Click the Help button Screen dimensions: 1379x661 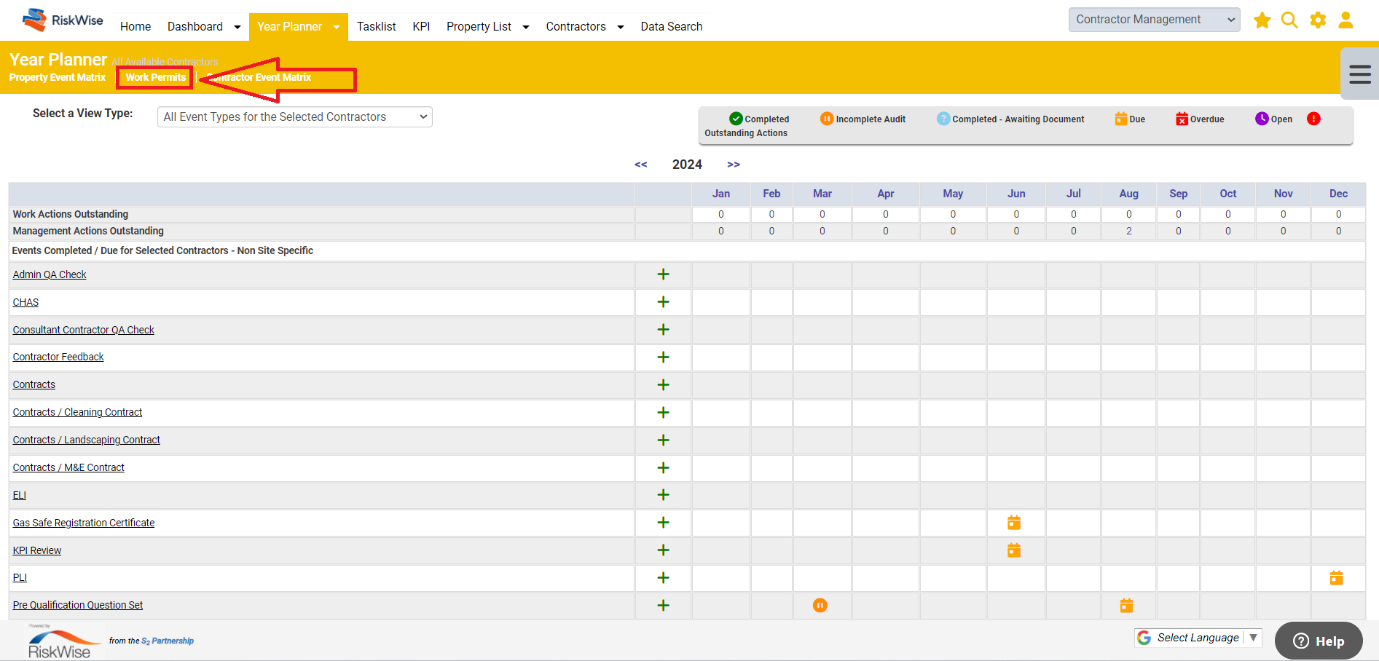point(1318,641)
